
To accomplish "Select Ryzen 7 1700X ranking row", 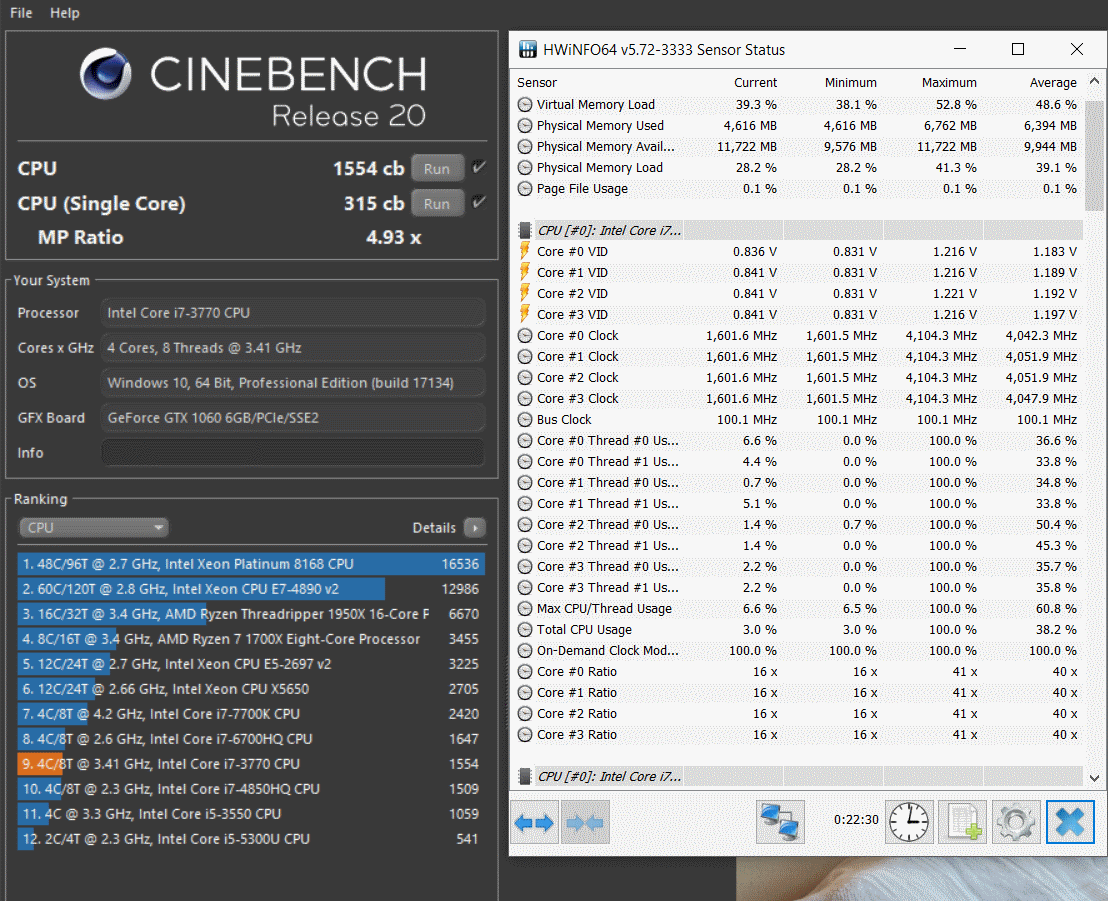I will coord(251,639).
